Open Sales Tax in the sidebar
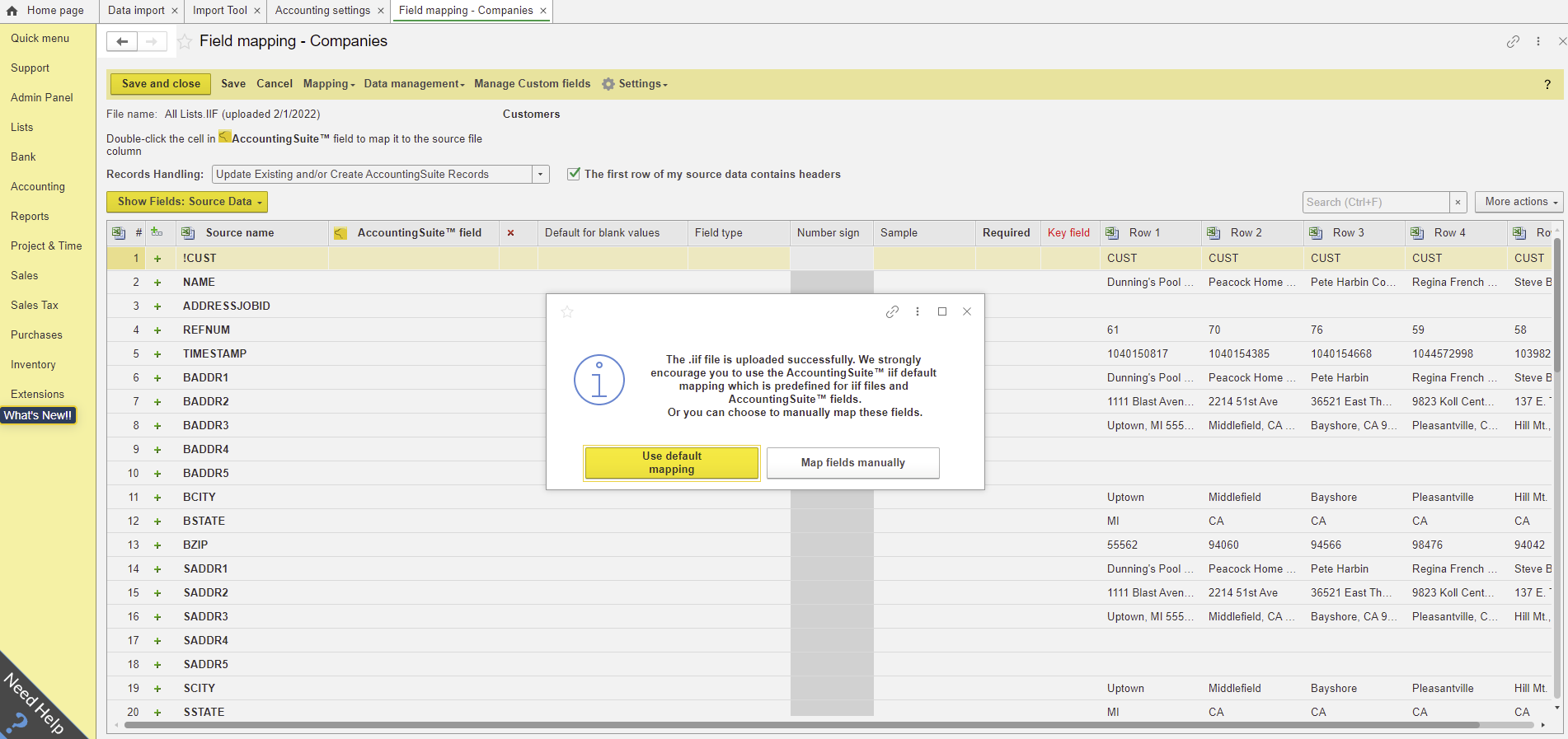This screenshot has height=739, width=1568. point(35,305)
